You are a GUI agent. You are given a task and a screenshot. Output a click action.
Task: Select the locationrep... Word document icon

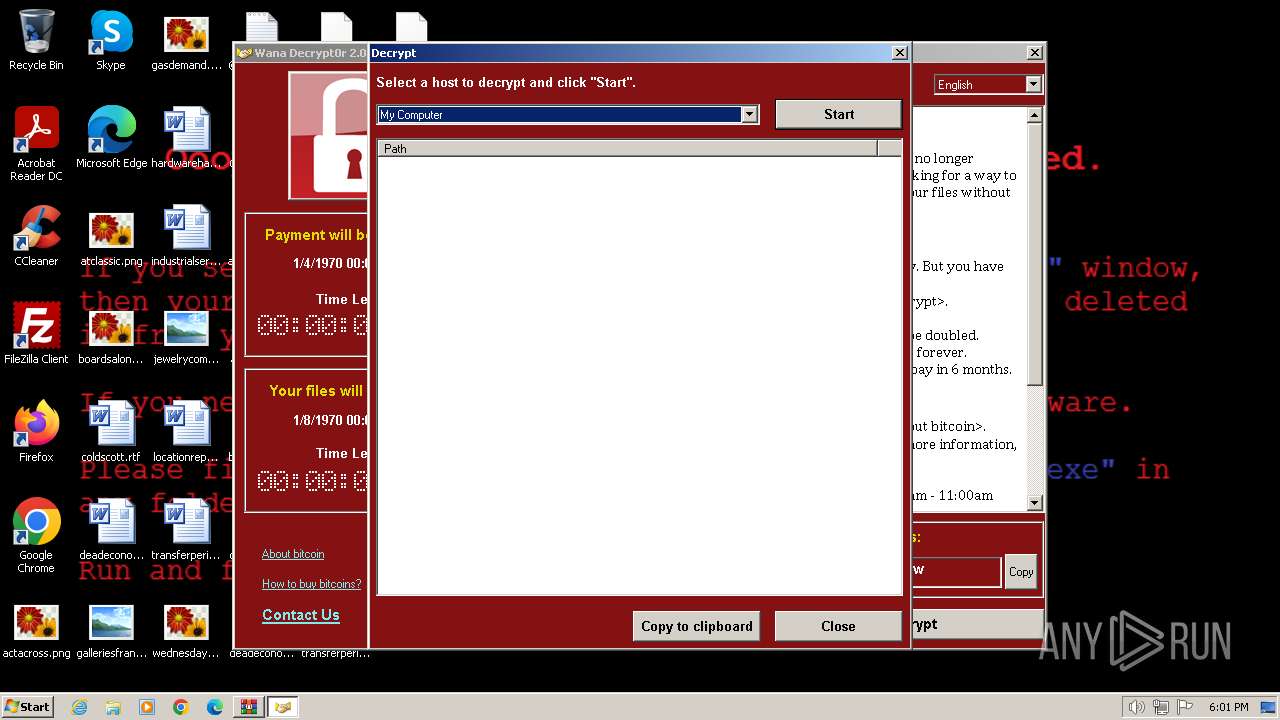[186, 432]
